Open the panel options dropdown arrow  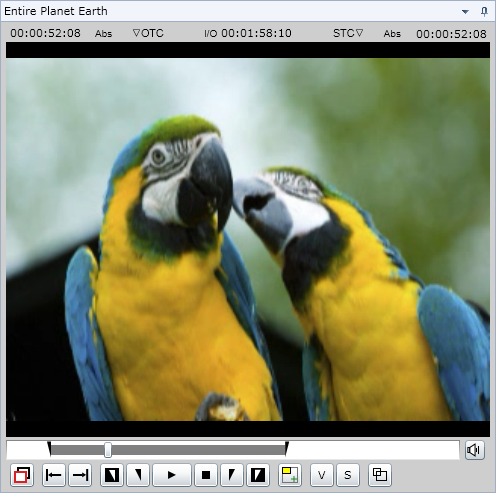tap(465, 12)
